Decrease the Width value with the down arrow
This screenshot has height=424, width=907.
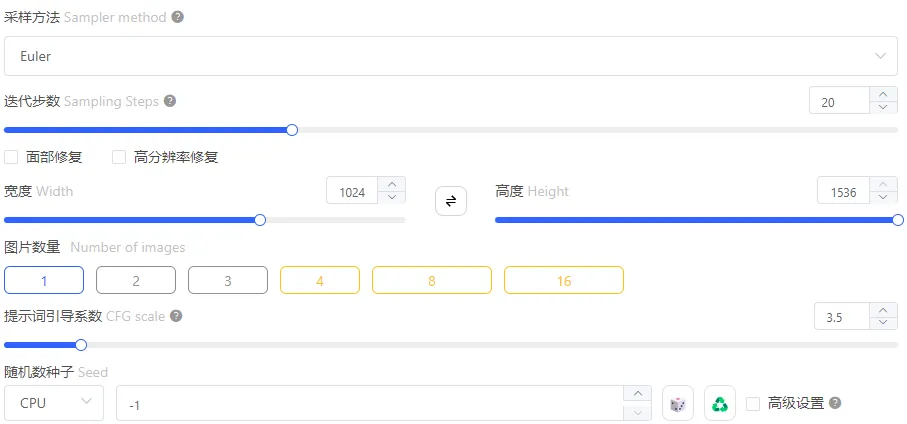point(392,197)
